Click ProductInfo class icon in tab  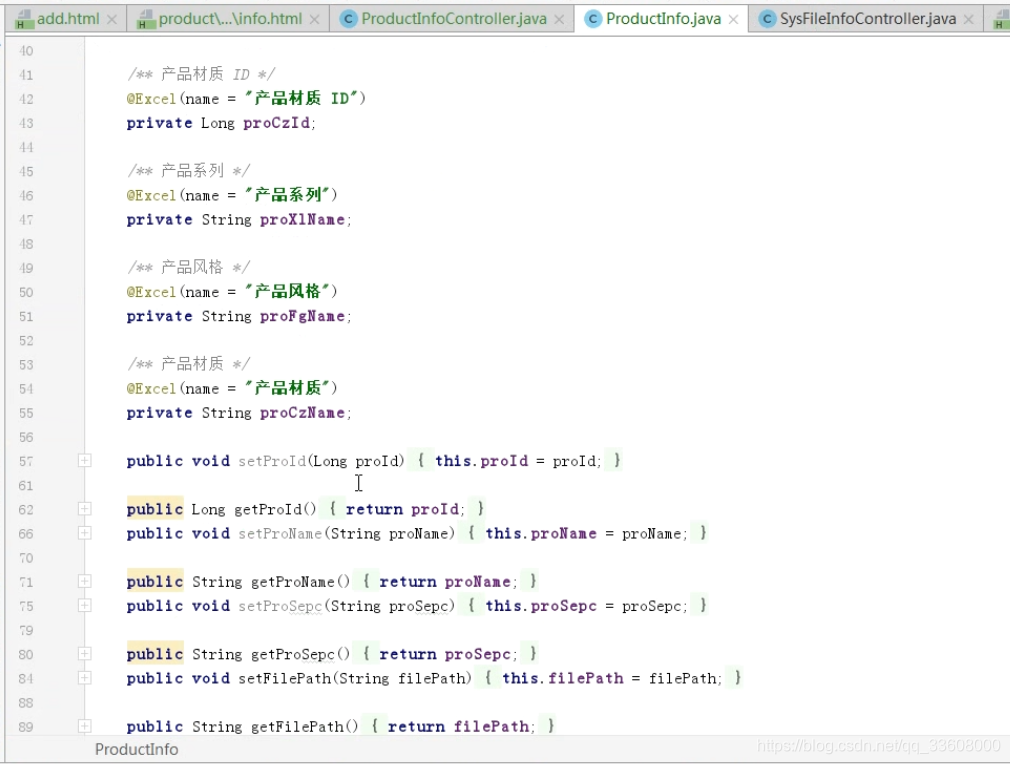[593, 19]
